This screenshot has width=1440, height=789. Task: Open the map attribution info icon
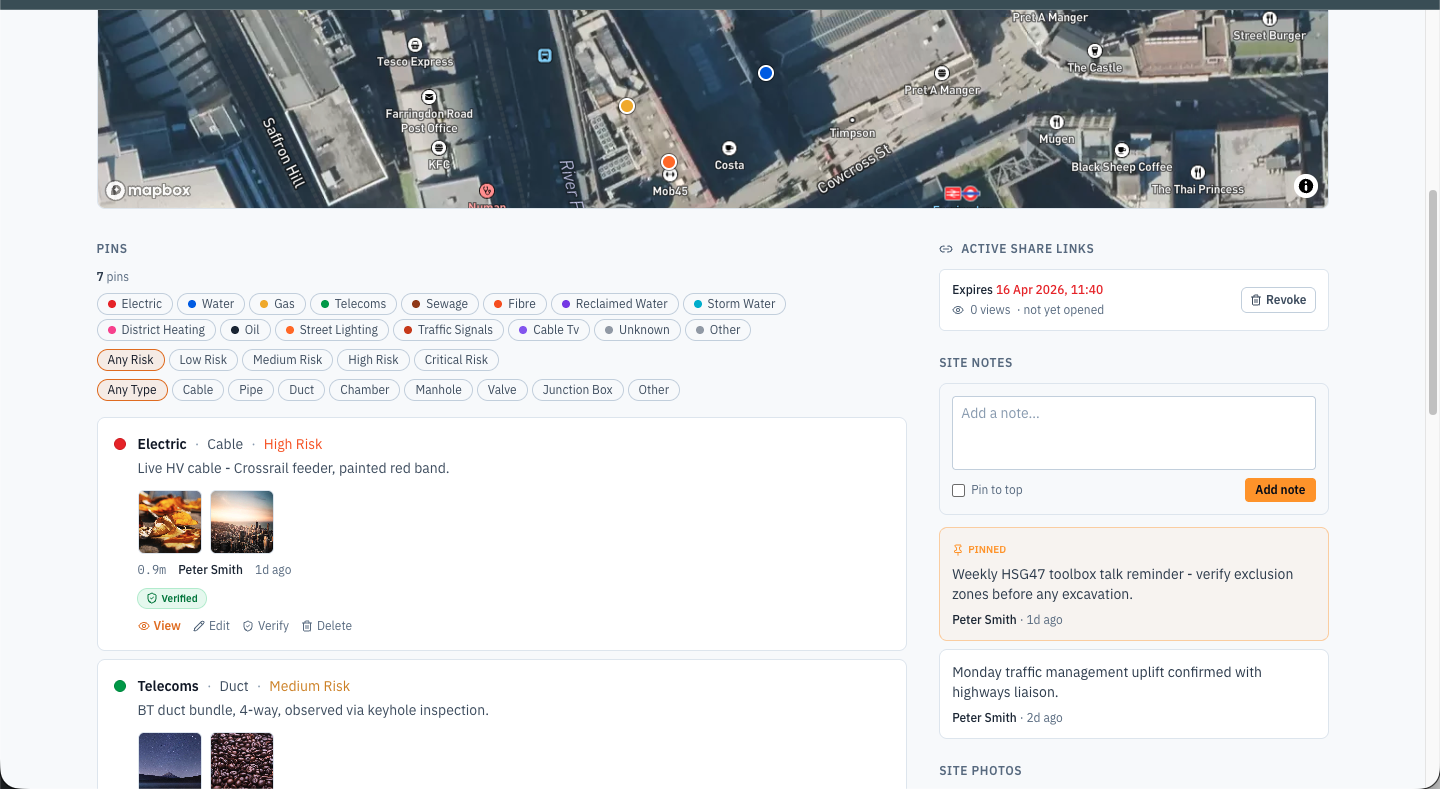(1306, 186)
